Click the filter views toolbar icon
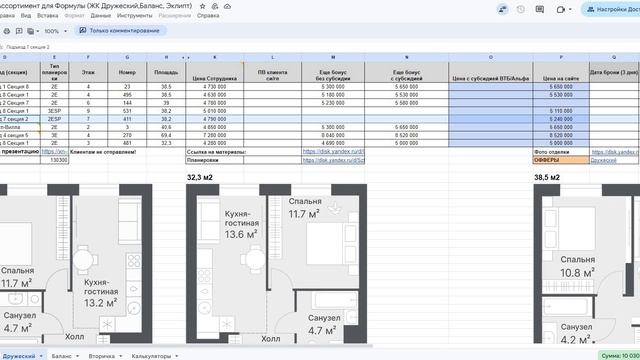This screenshot has height=360, width=640. [x=31, y=31]
